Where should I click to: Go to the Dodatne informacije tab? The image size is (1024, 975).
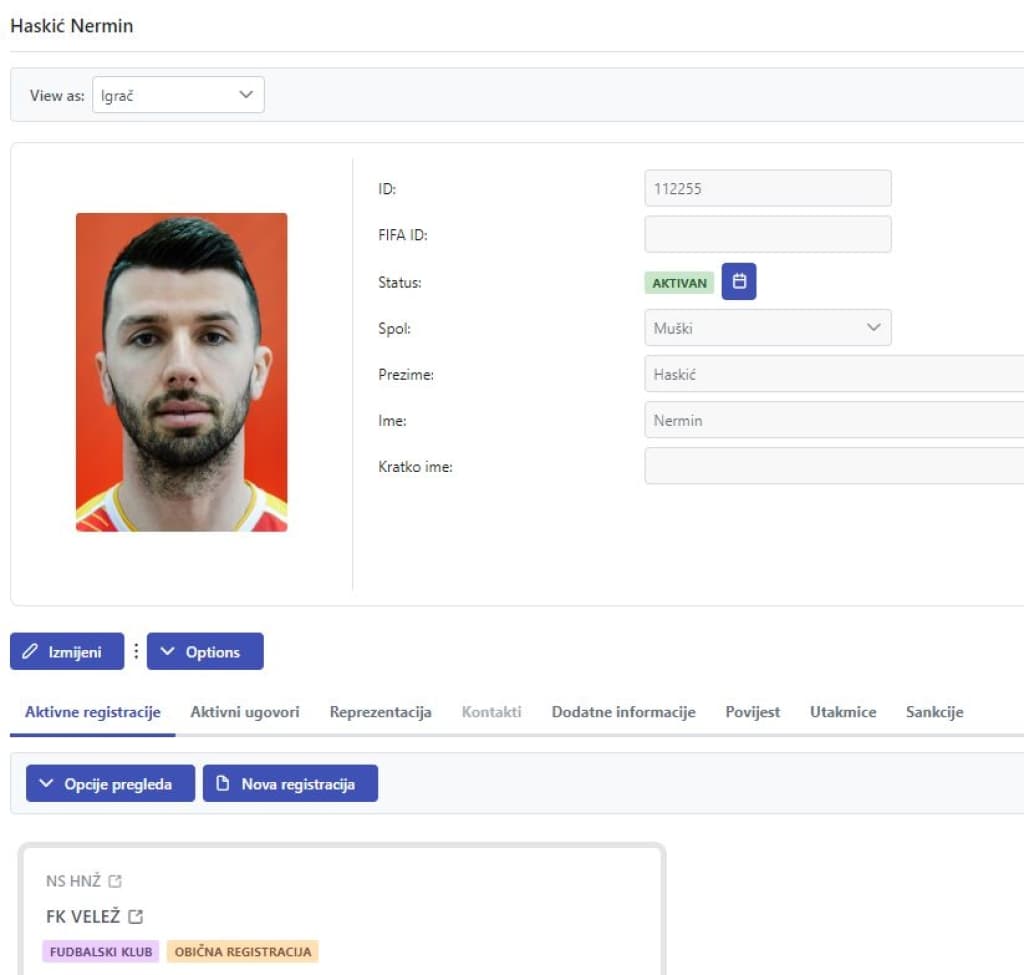(623, 712)
